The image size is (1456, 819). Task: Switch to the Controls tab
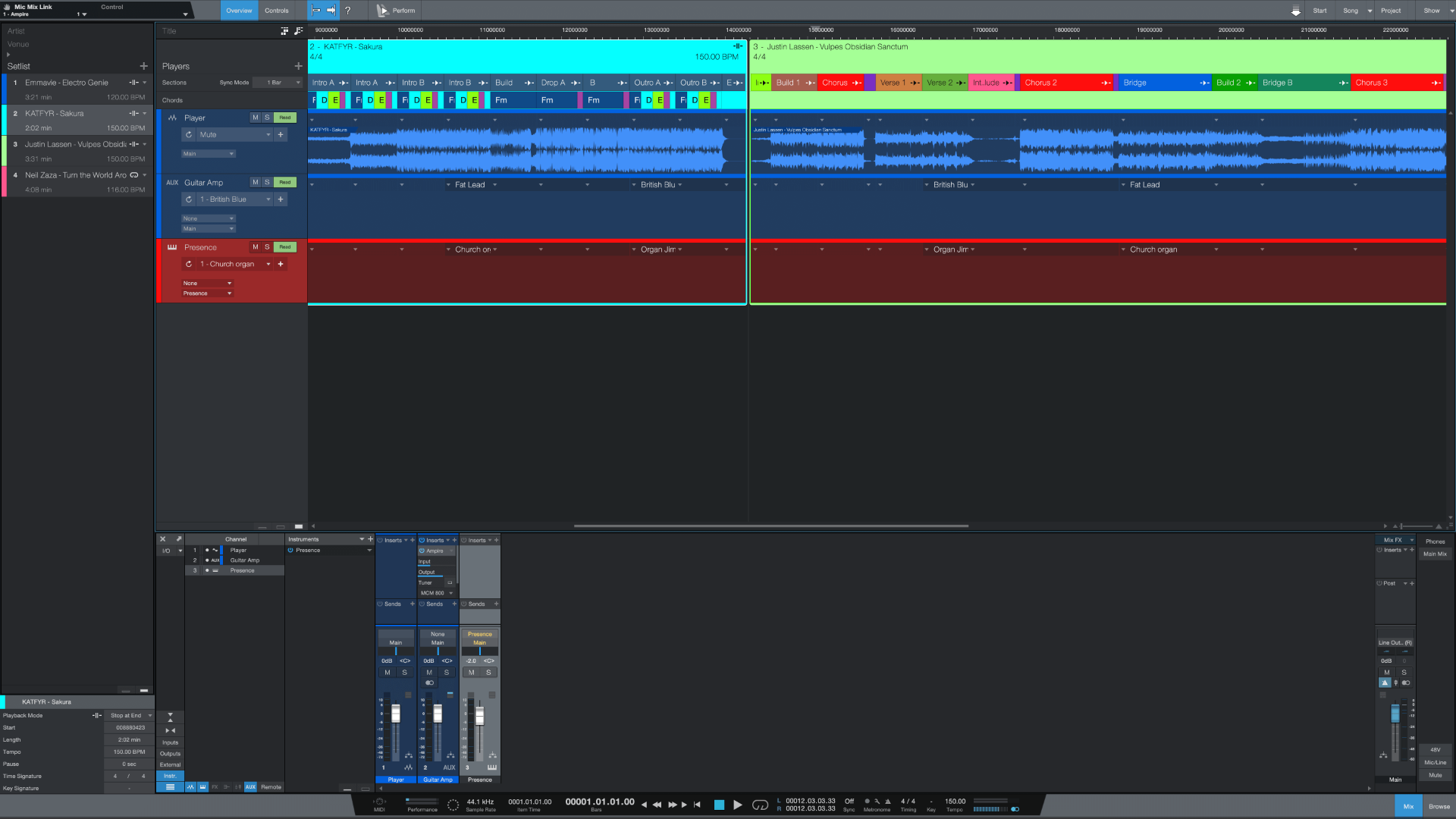click(x=277, y=11)
